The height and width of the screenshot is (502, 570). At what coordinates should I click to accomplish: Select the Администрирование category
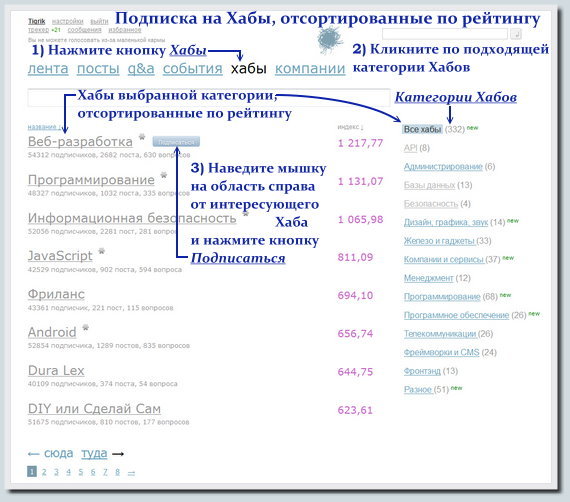[443, 166]
